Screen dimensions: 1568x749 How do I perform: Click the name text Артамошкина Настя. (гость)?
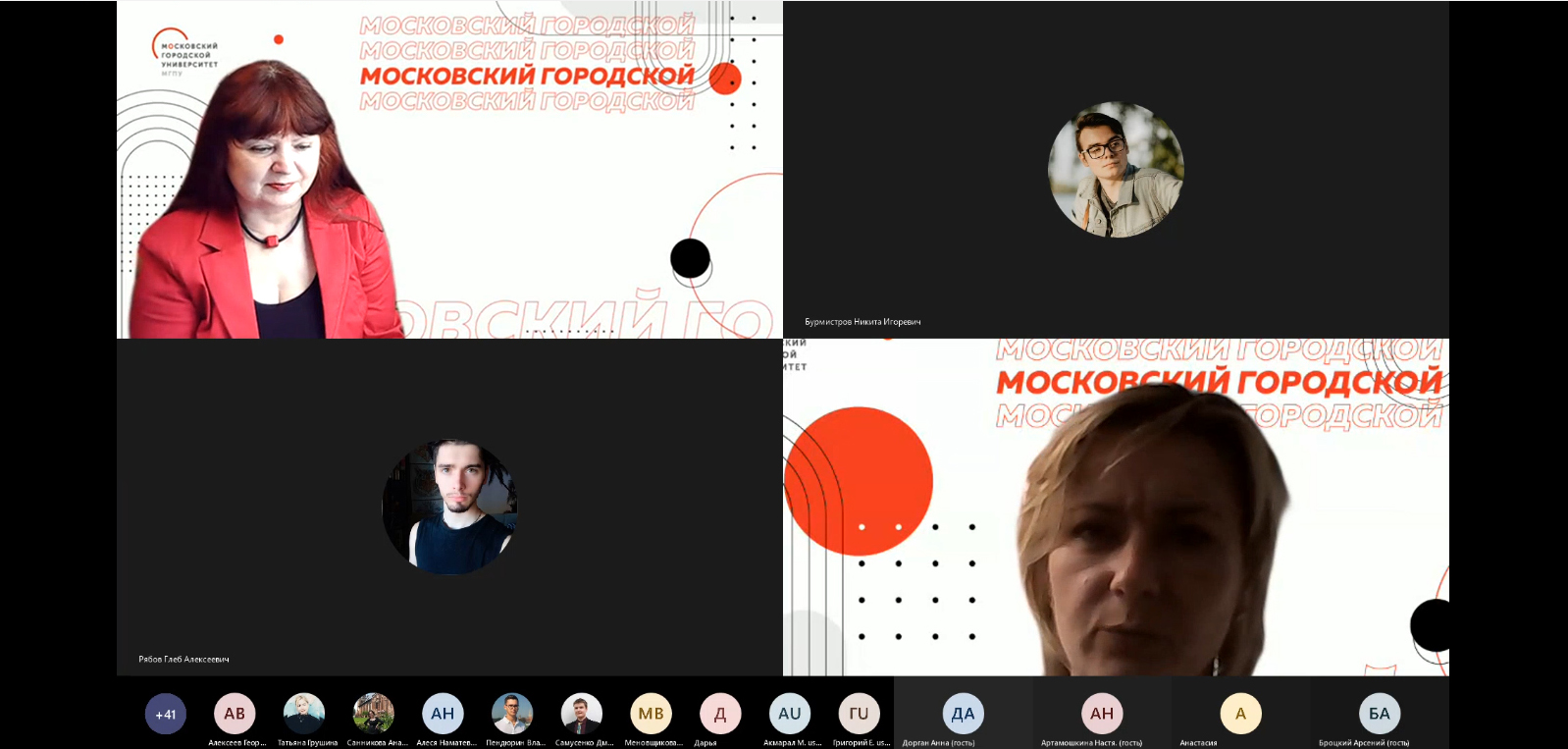(1091, 743)
